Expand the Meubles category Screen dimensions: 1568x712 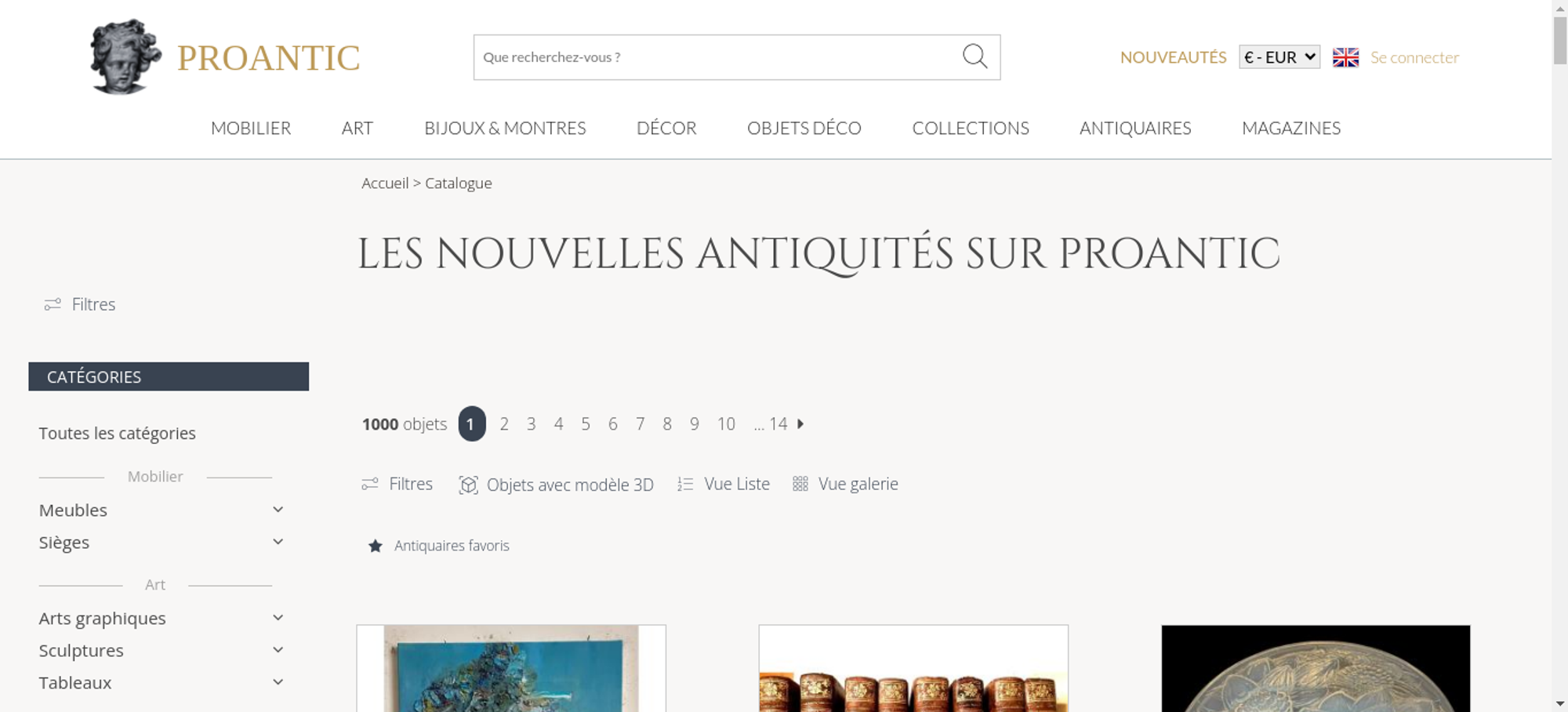pyautogui.click(x=278, y=510)
